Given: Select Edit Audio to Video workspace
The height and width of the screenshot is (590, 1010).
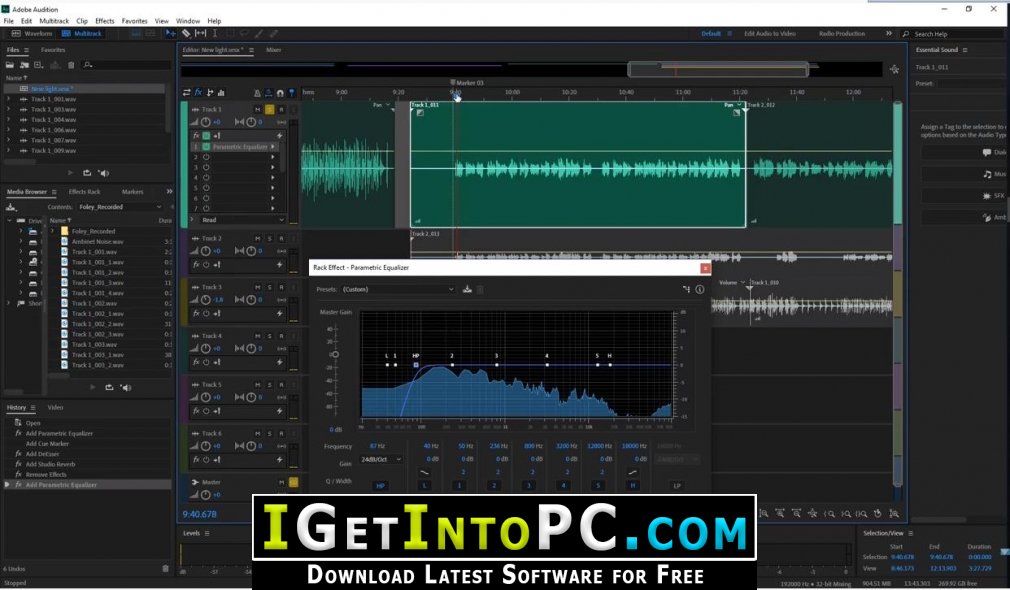Looking at the screenshot, I should tap(770, 33).
